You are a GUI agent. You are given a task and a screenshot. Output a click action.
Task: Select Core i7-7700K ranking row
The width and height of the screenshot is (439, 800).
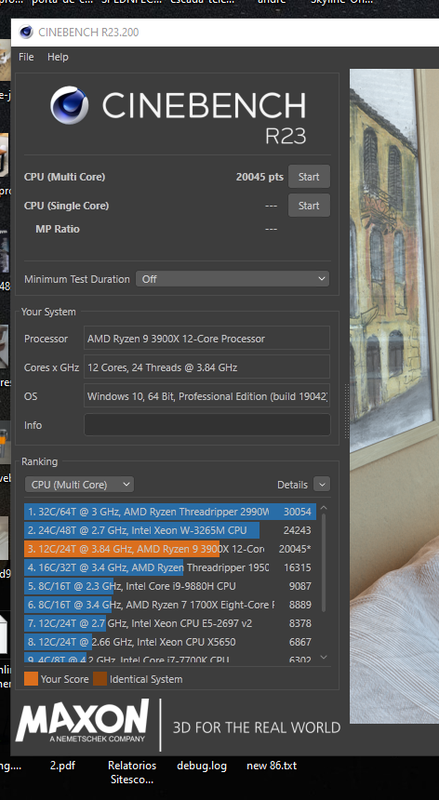pos(169,658)
